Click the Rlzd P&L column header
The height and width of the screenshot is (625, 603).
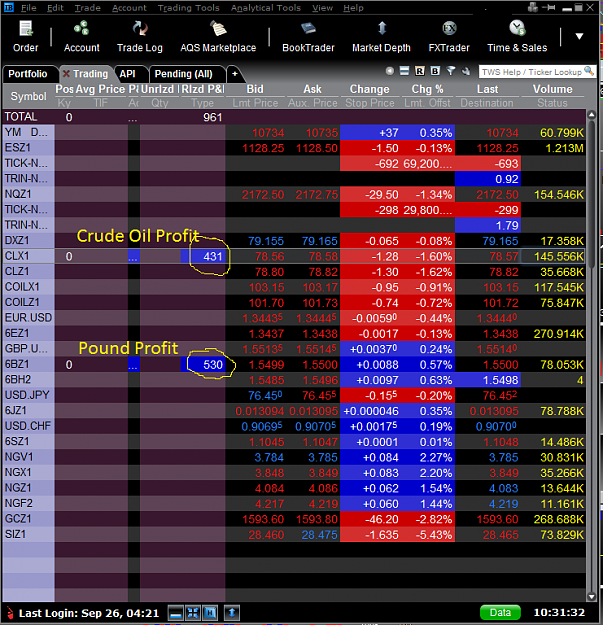pos(203,89)
